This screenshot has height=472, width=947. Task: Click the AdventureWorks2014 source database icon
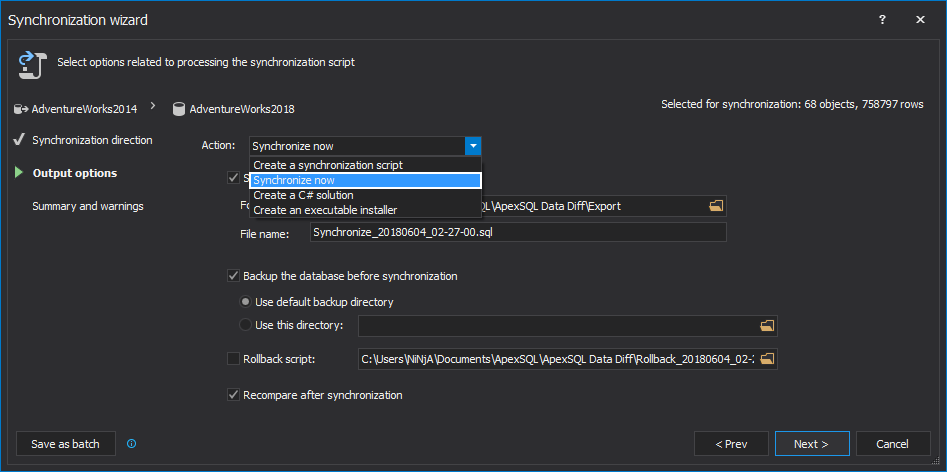click(x=21, y=108)
